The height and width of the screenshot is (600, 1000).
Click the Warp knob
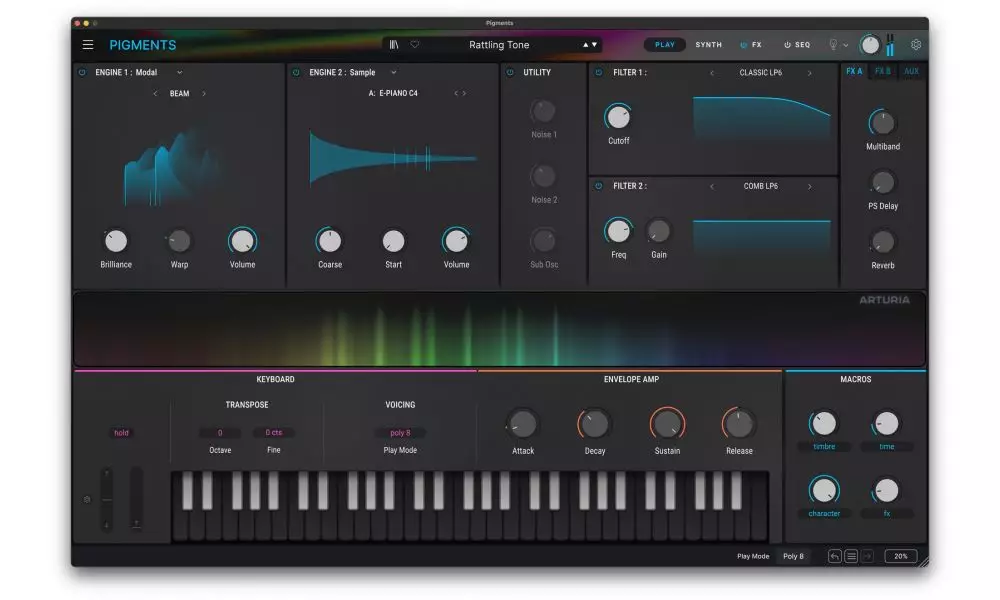pos(179,241)
